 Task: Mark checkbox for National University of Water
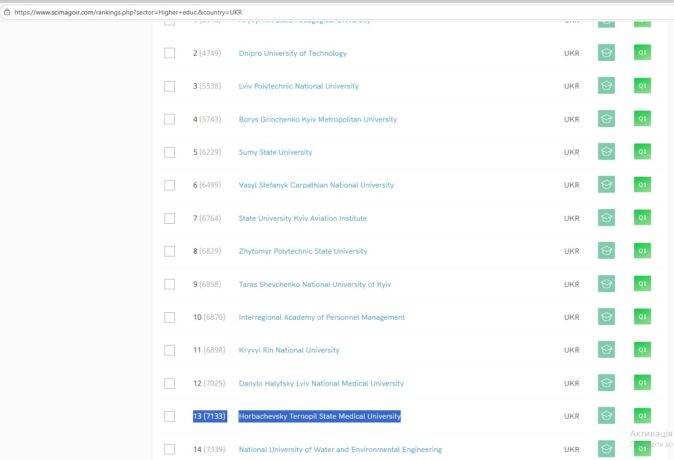(170, 449)
